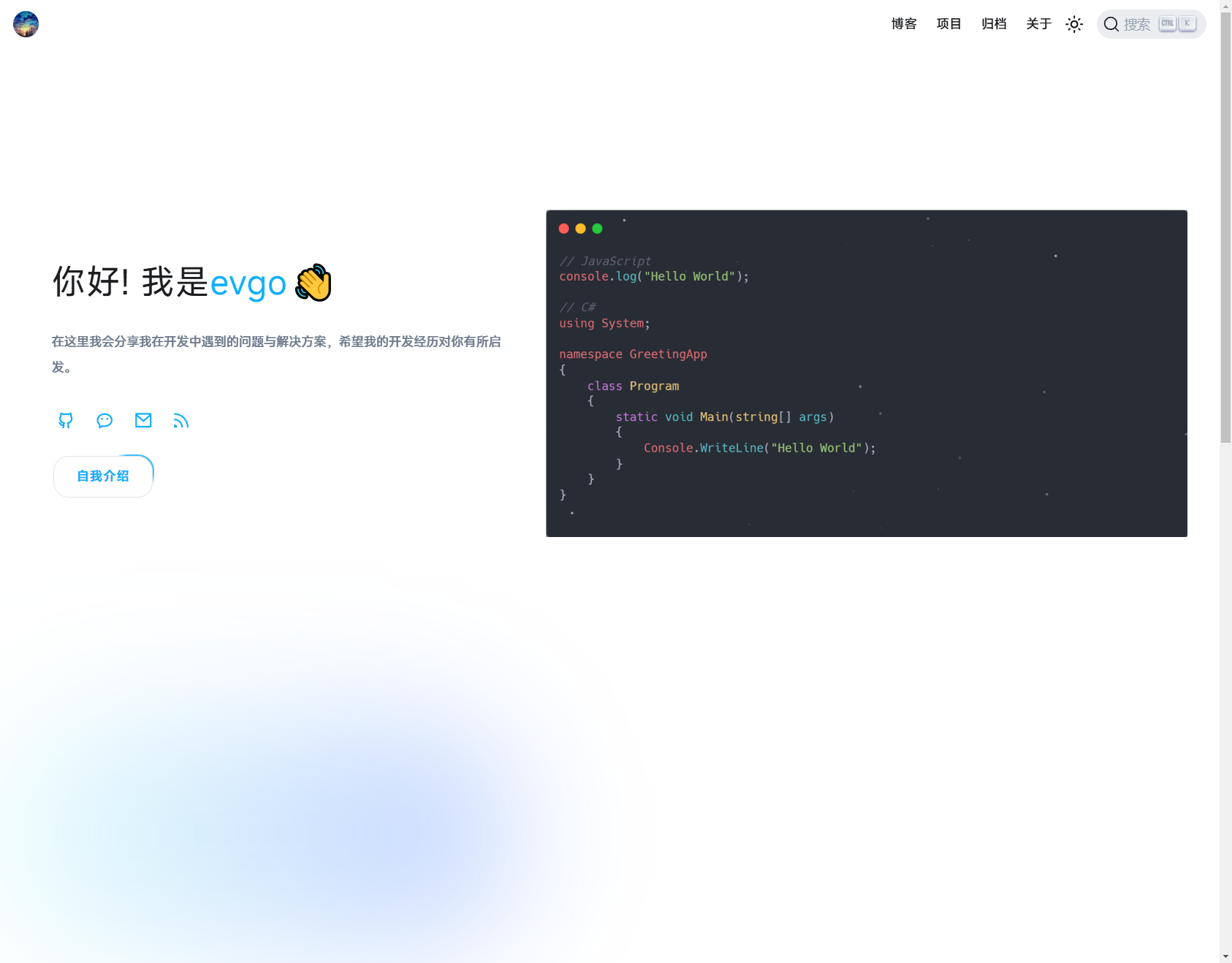Click the evgo name link in the heading

(248, 283)
